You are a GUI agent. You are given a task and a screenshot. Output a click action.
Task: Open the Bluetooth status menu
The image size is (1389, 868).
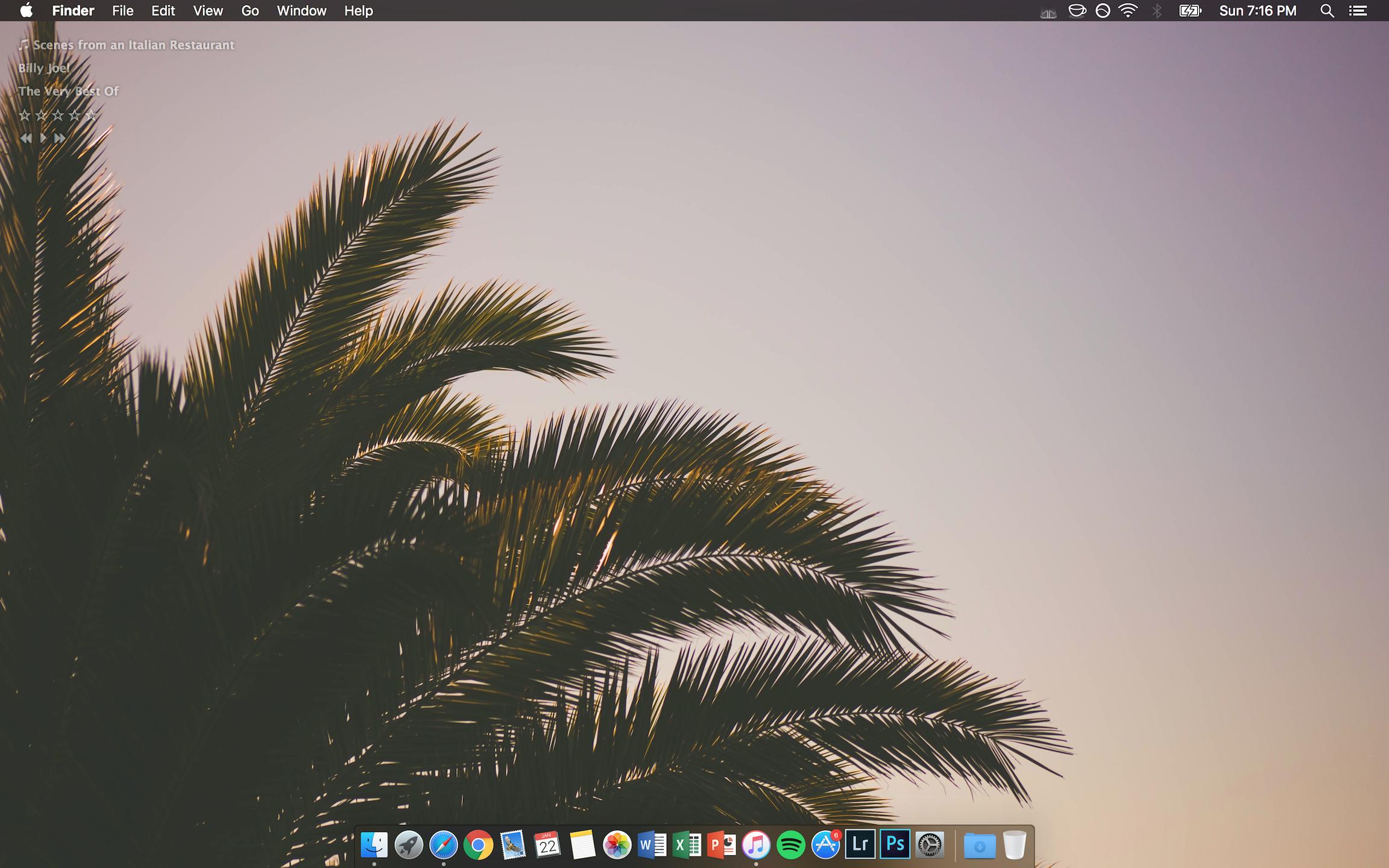click(x=1156, y=11)
